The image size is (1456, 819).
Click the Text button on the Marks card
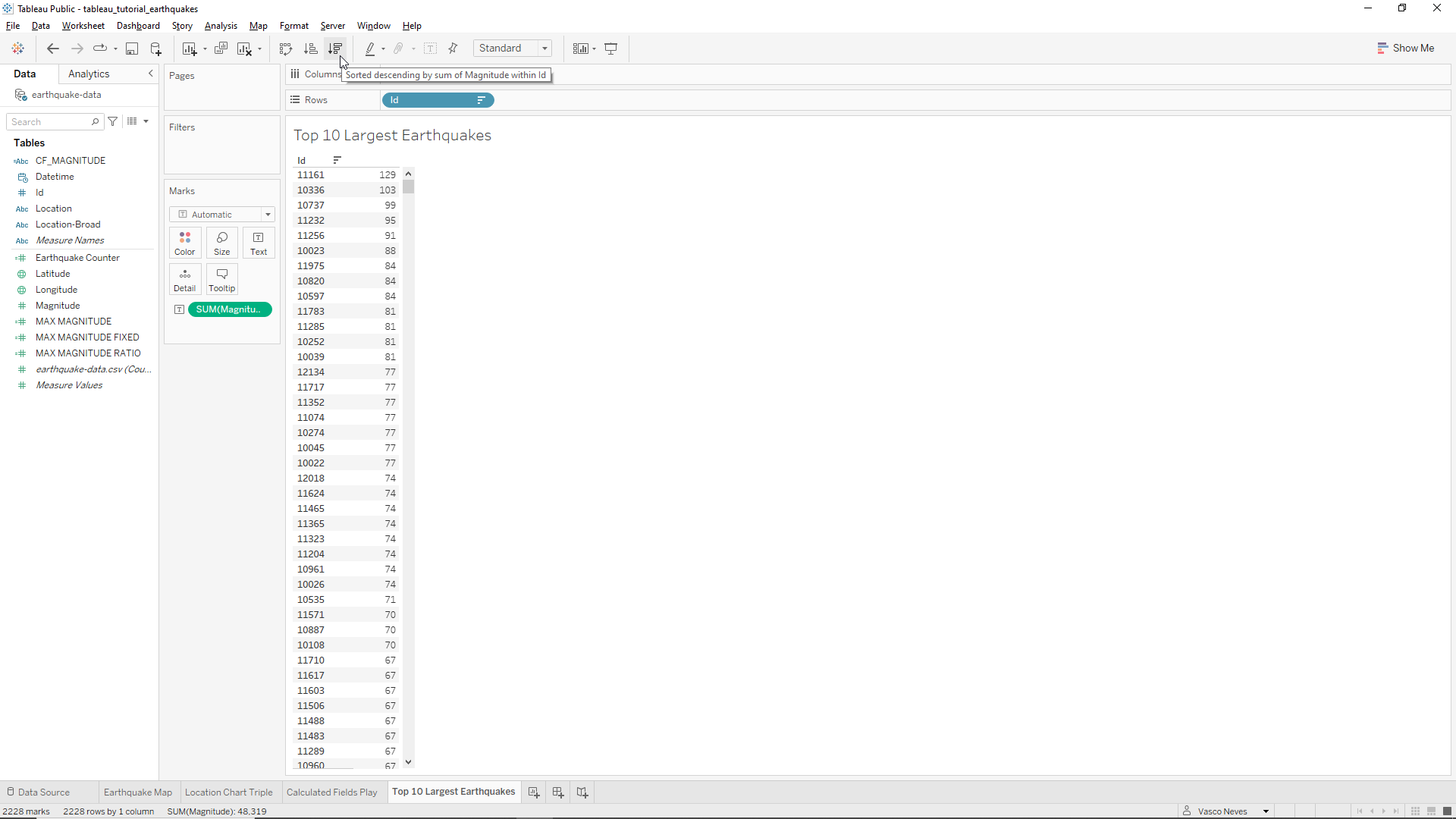tap(259, 243)
